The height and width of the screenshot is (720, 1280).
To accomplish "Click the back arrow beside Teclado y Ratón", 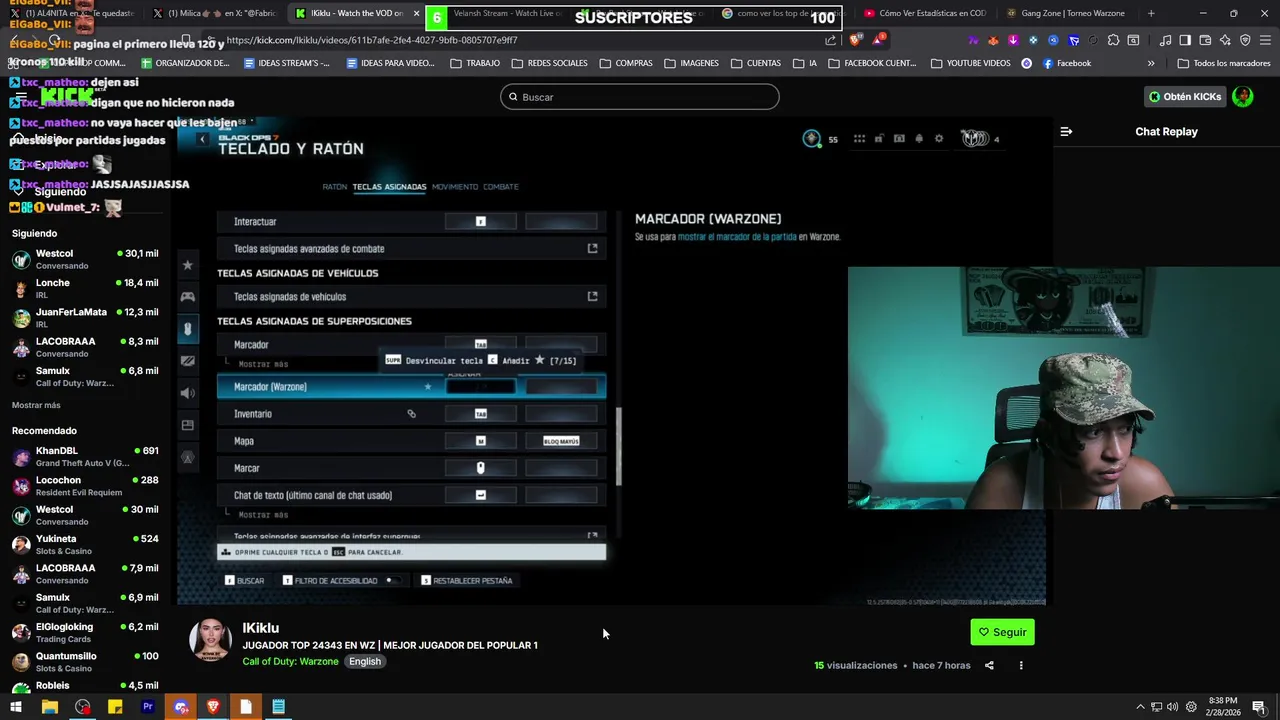I will click(x=202, y=139).
